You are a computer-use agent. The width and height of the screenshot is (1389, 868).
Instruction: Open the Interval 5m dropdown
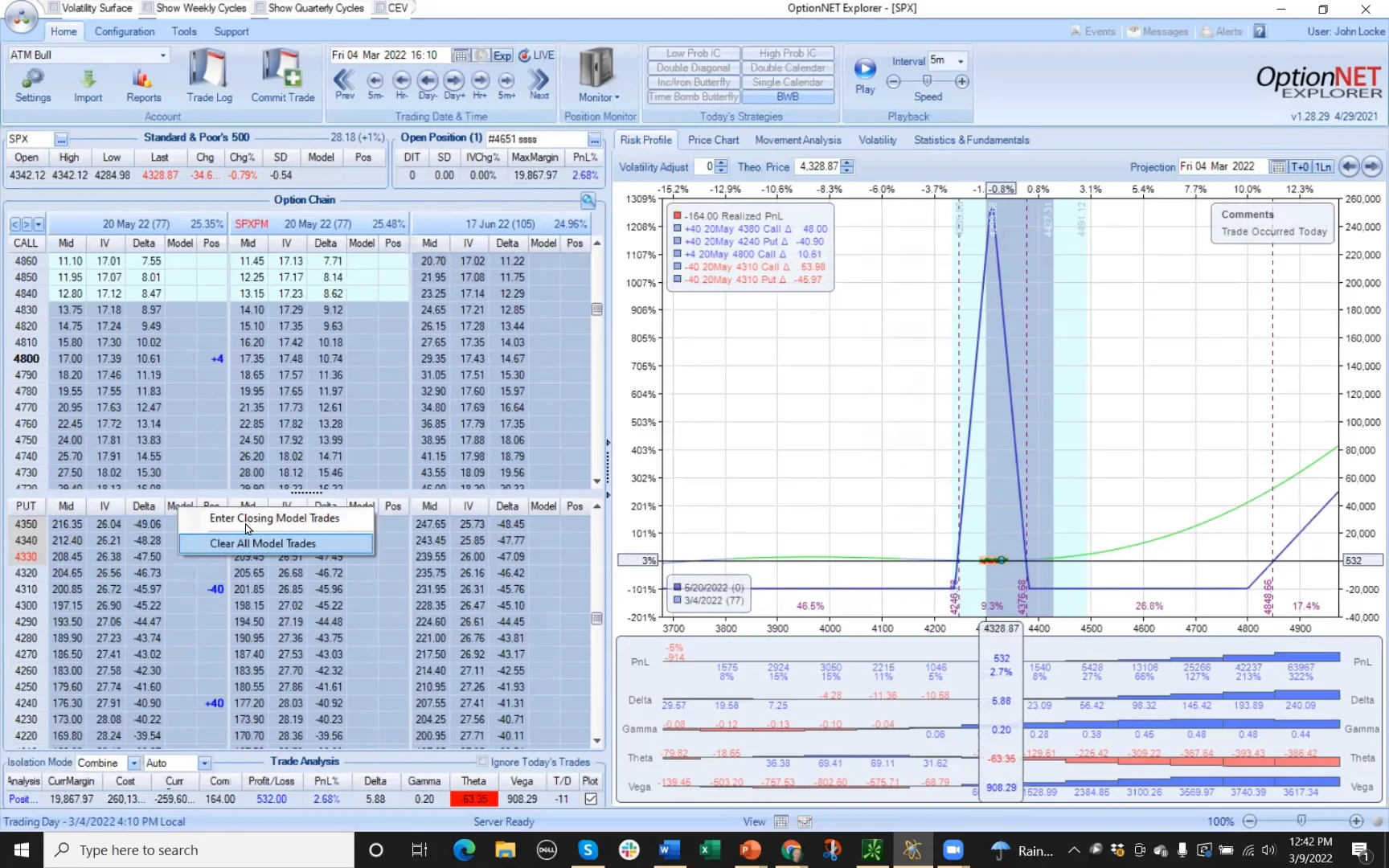[961, 61]
